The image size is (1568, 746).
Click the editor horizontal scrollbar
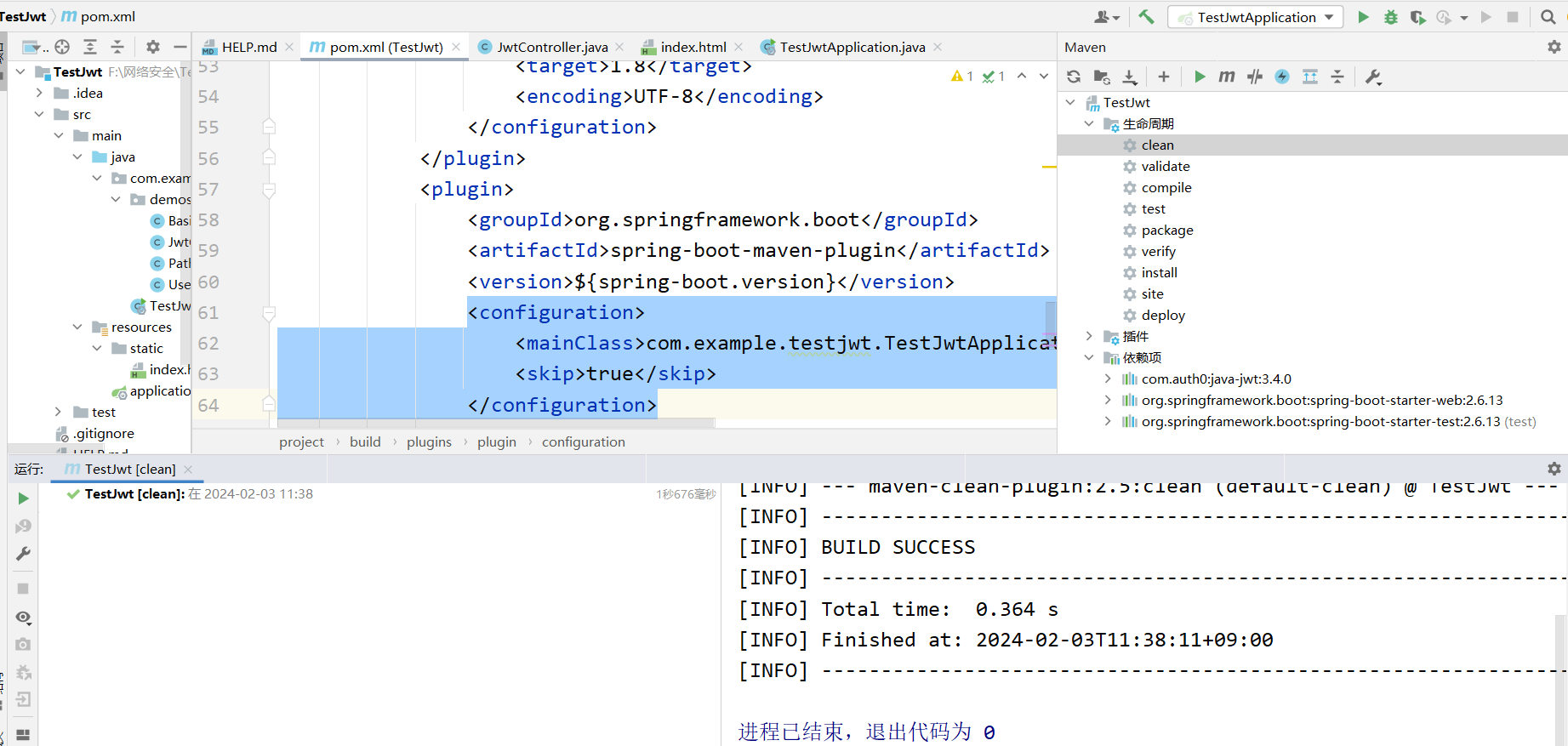[x=496, y=422]
